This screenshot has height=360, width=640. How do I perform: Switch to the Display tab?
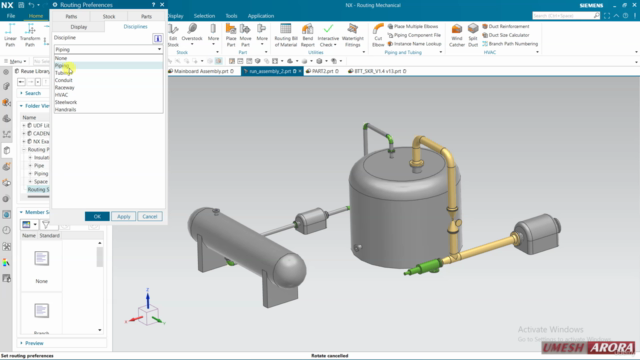[x=79, y=27]
